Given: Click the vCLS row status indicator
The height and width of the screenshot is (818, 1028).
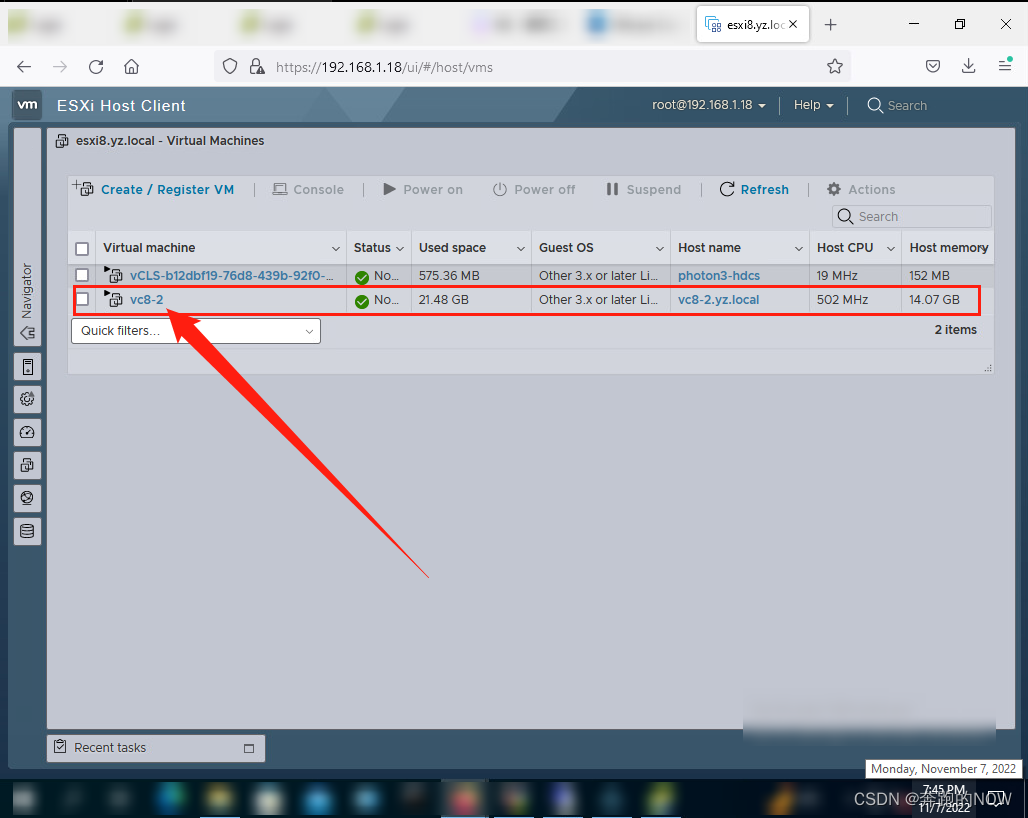Looking at the screenshot, I should [362, 277].
